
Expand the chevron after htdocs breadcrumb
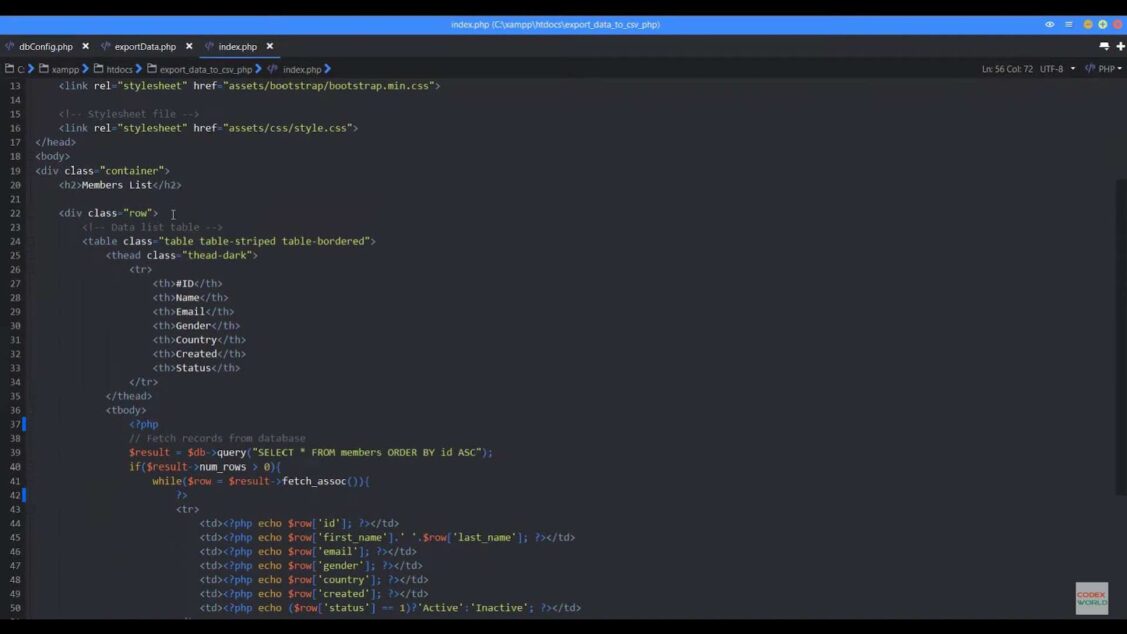click(139, 69)
